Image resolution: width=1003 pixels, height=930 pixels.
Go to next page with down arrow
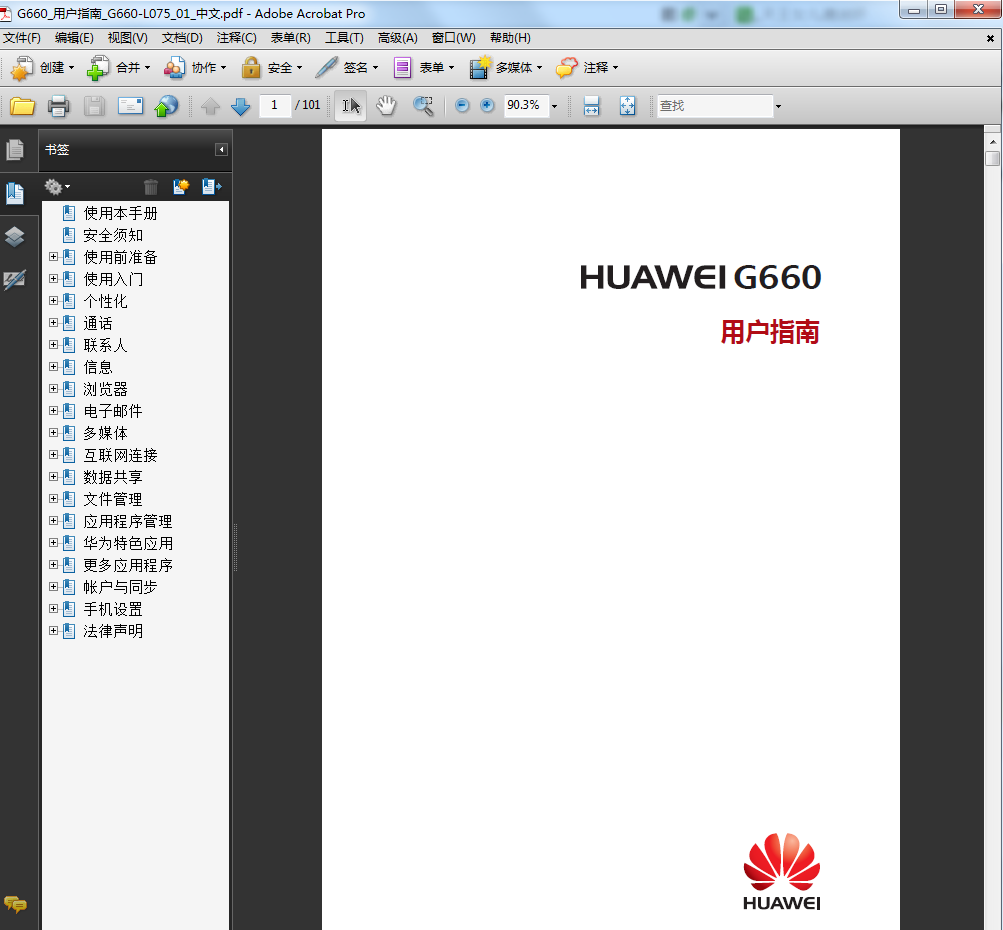point(241,106)
